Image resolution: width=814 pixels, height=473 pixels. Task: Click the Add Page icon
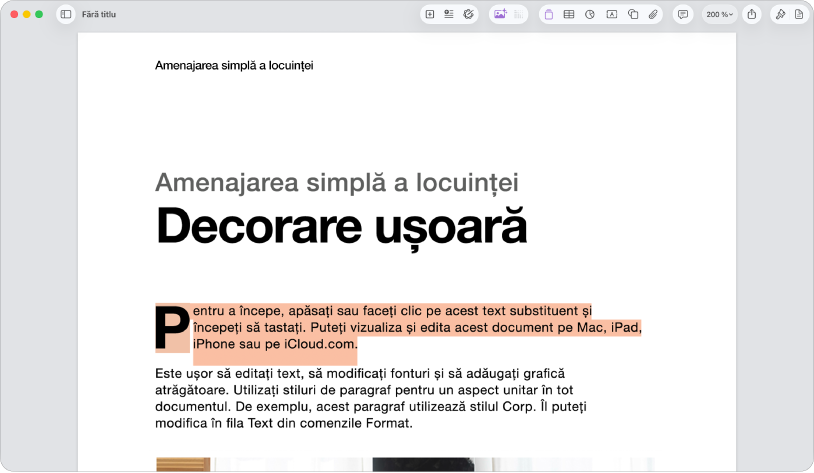pos(430,15)
